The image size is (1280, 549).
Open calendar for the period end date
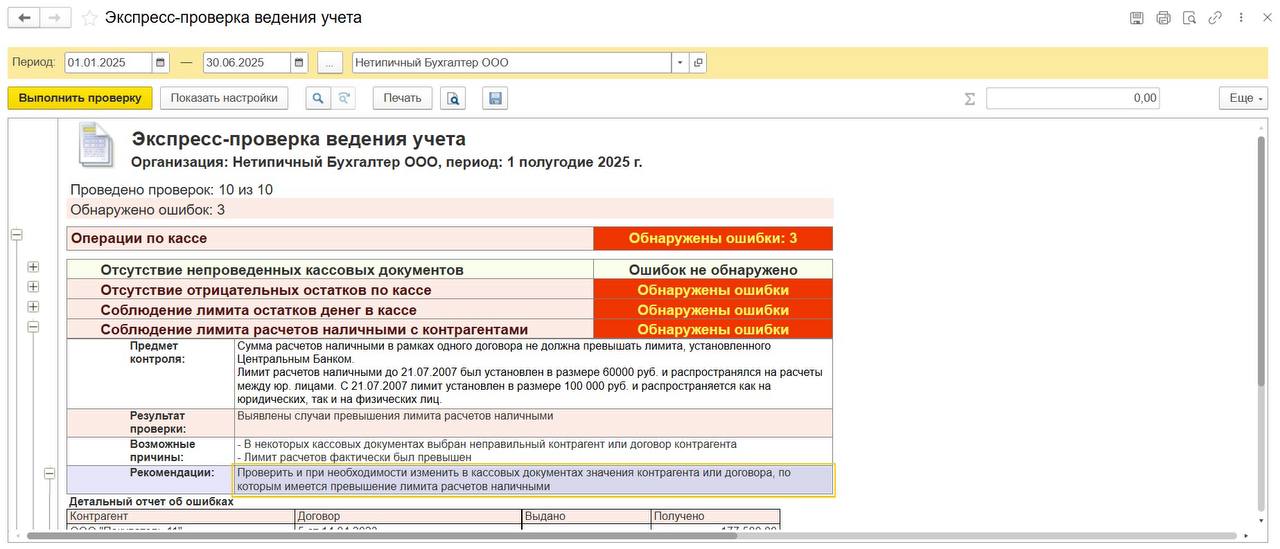tap(298, 62)
